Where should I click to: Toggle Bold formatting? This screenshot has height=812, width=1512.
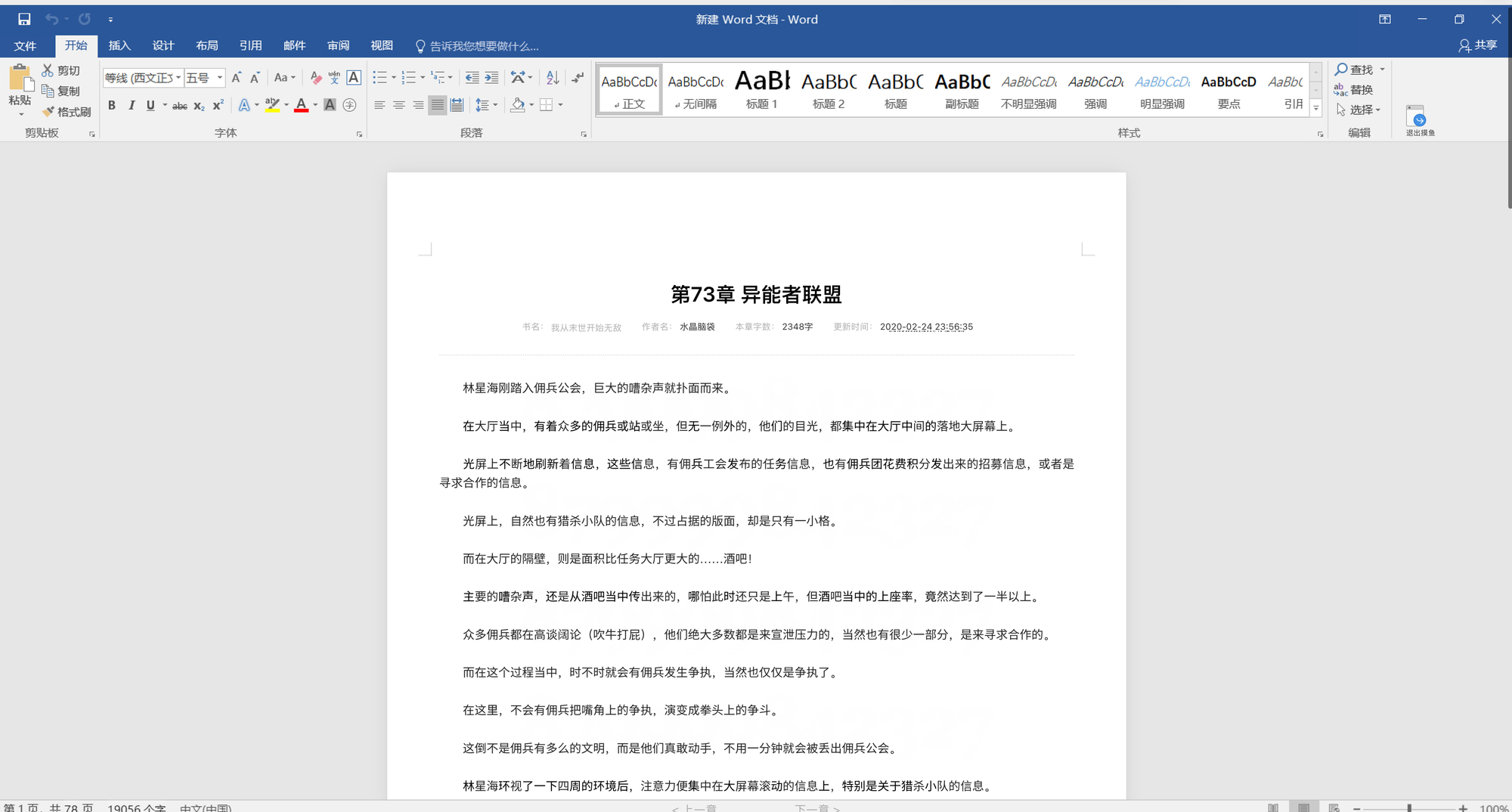[112, 105]
